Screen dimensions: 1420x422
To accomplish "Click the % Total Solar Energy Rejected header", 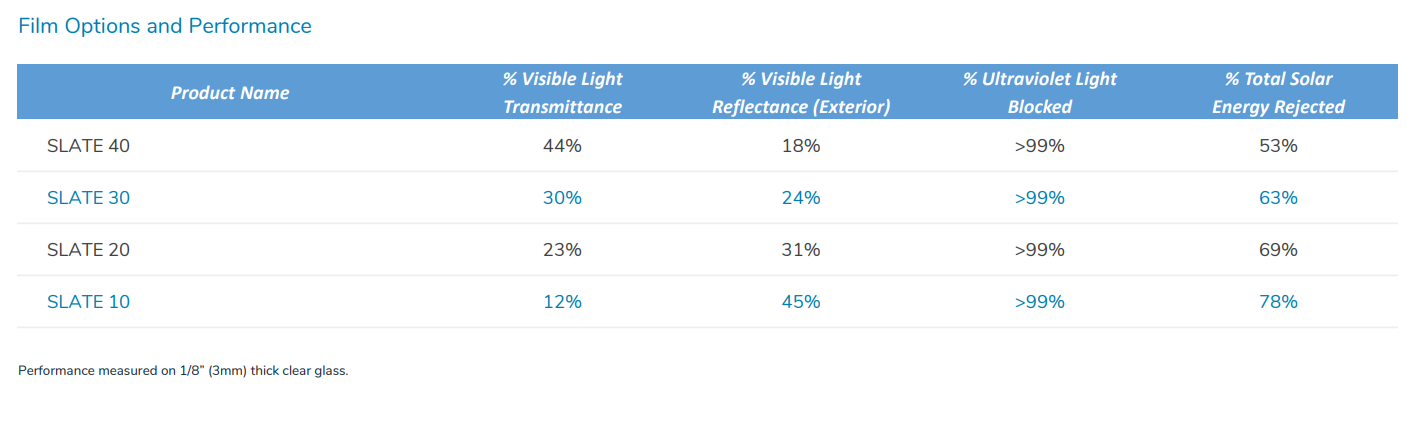I will [1278, 93].
